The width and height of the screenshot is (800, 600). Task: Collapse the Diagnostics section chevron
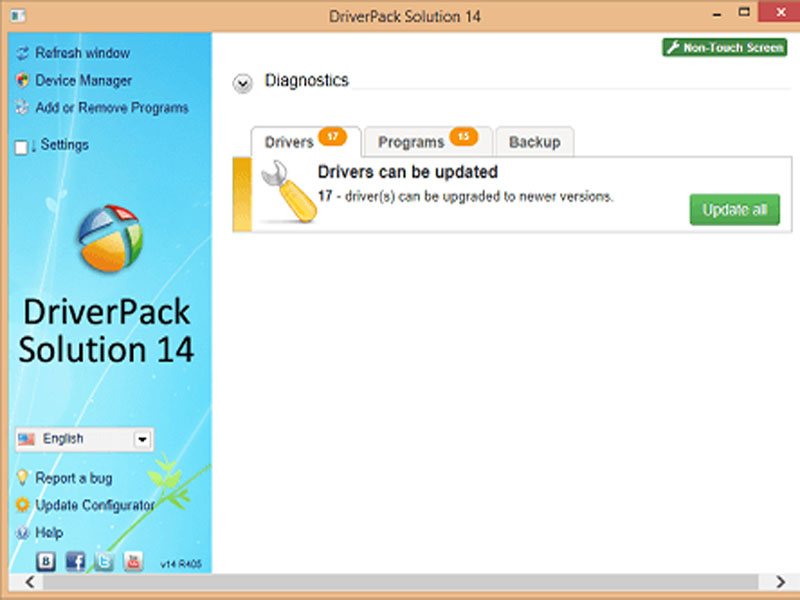tap(242, 83)
